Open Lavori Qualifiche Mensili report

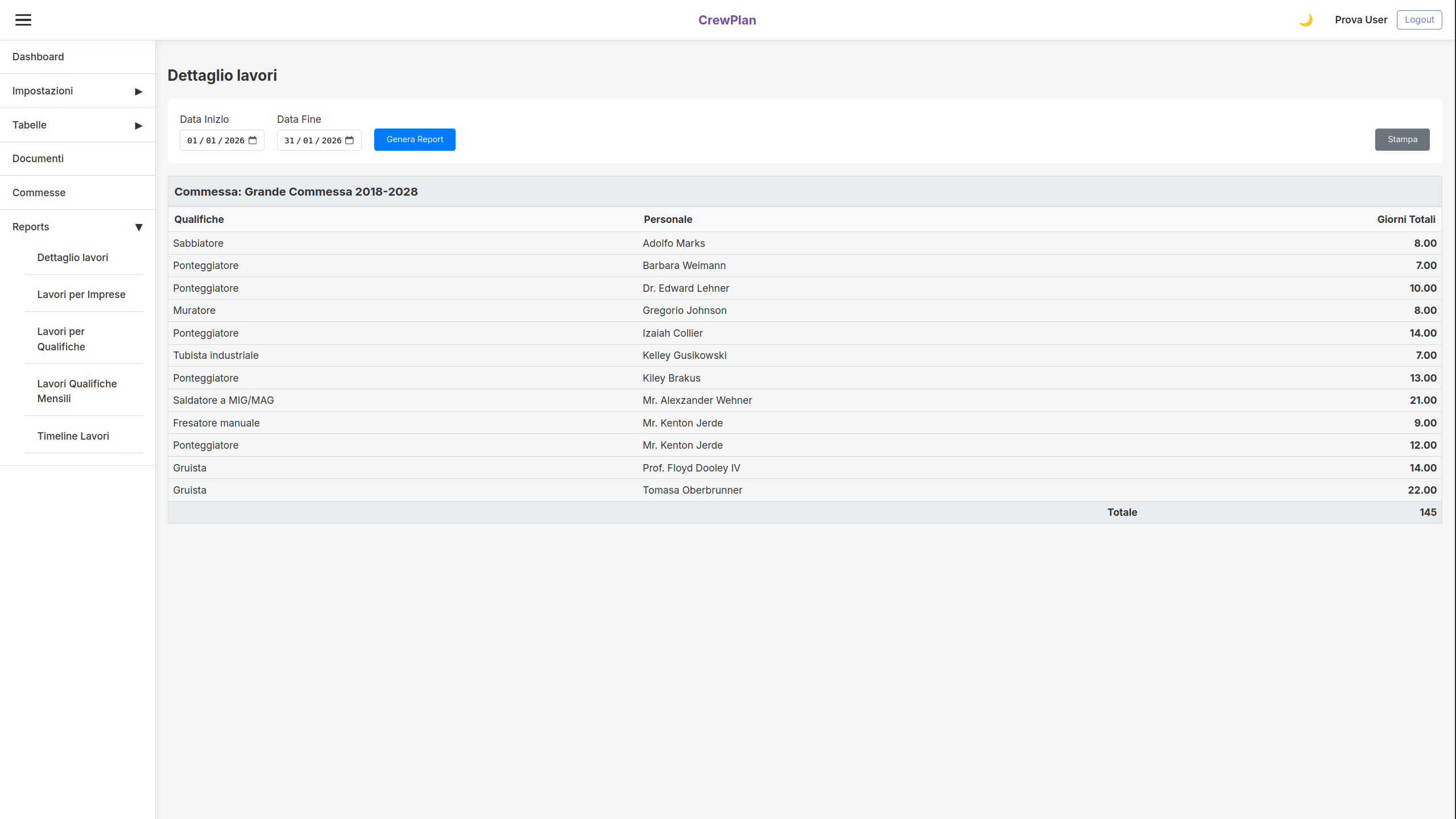point(77,391)
